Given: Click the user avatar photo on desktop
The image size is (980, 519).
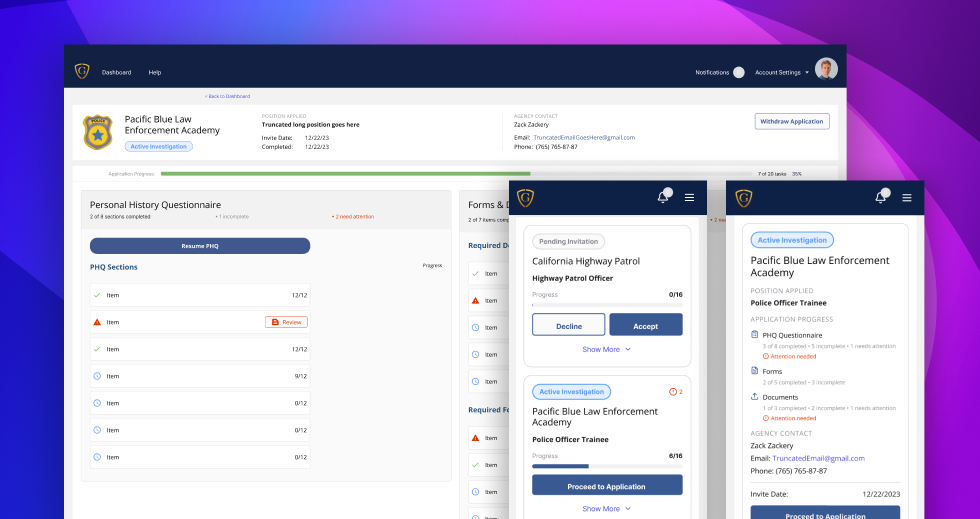Looking at the screenshot, I should coord(826,69).
